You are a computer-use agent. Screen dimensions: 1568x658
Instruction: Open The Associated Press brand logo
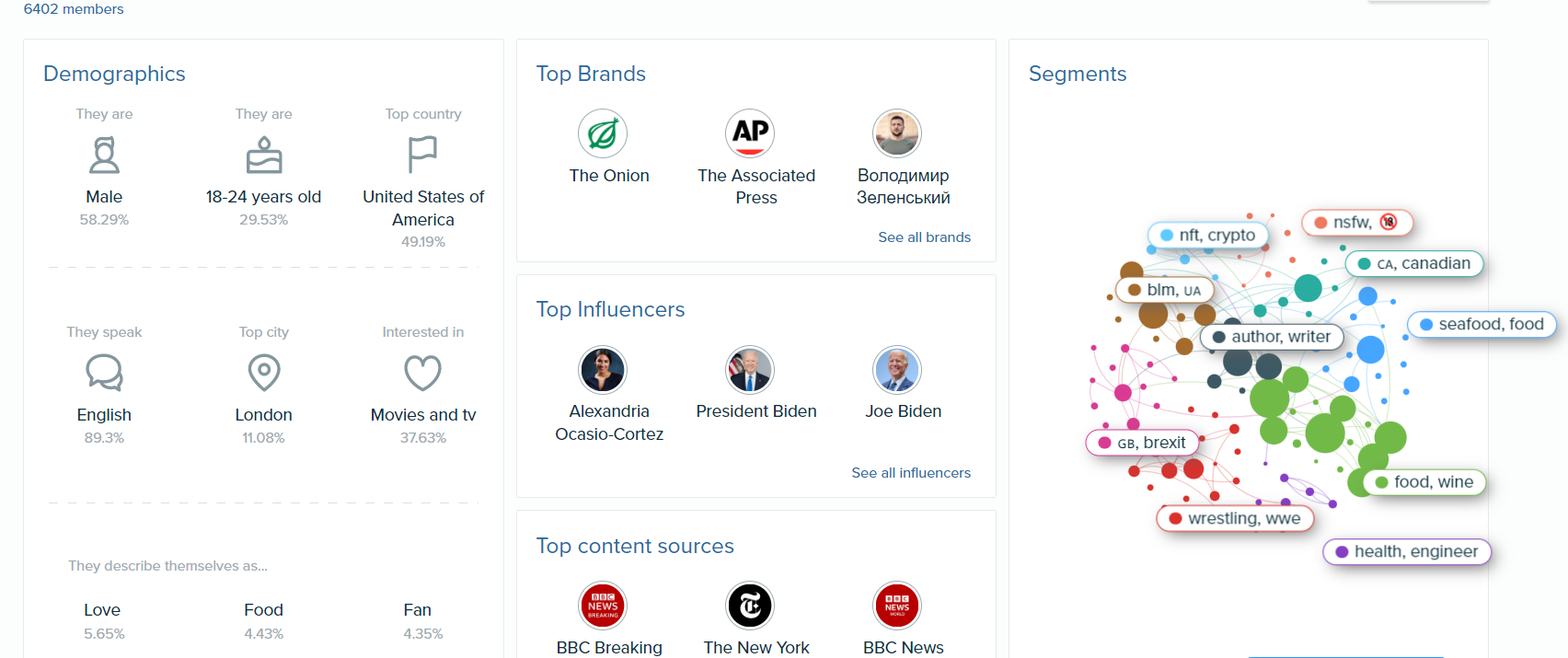pos(750,133)
